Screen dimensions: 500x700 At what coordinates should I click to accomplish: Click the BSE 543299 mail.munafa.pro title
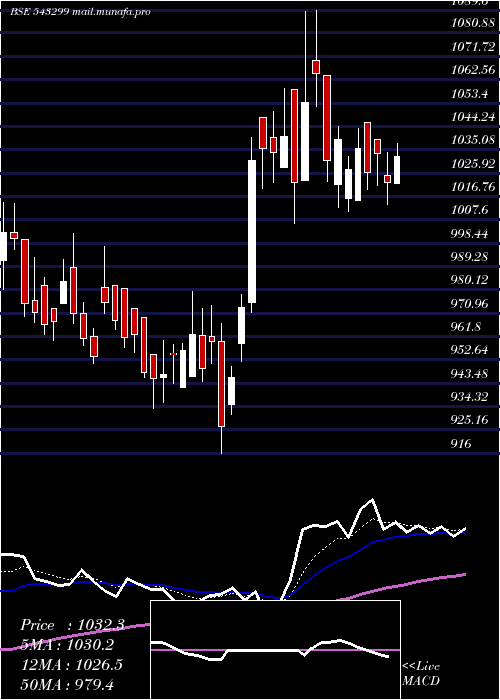click(80, 12)
